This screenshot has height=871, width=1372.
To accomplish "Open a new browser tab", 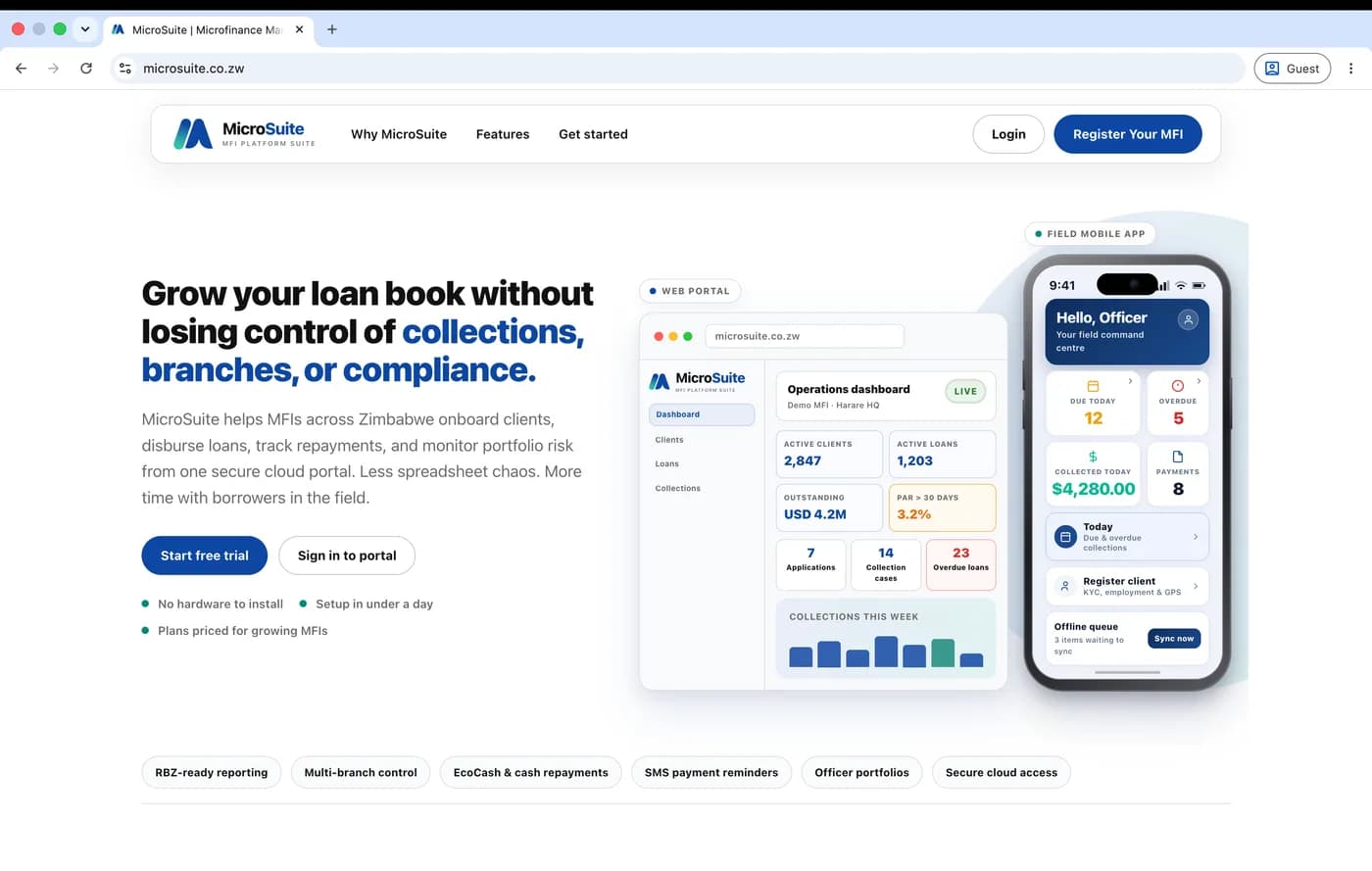I will point(332,29).
